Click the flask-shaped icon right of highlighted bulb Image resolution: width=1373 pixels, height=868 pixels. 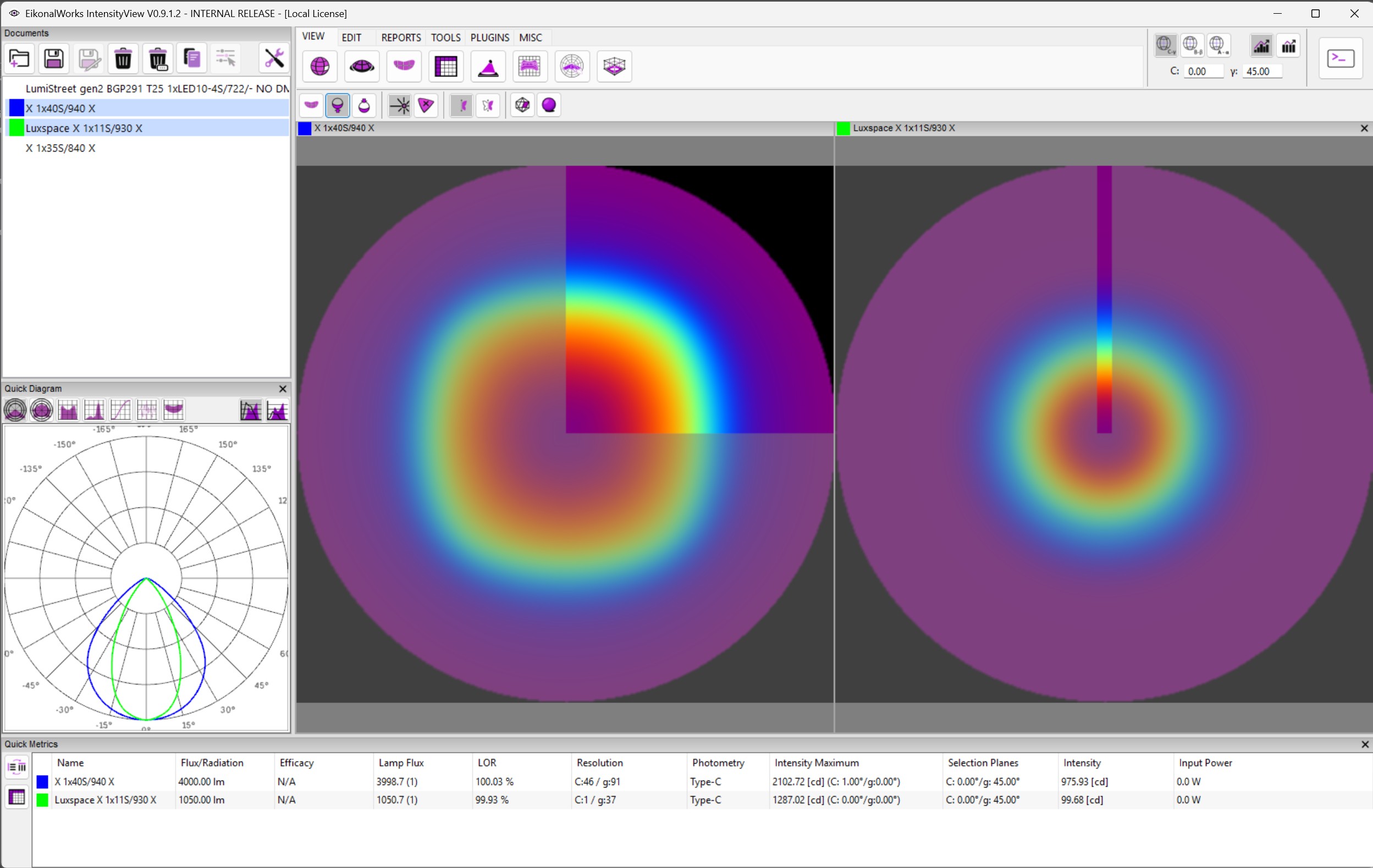tap(365, 106)
